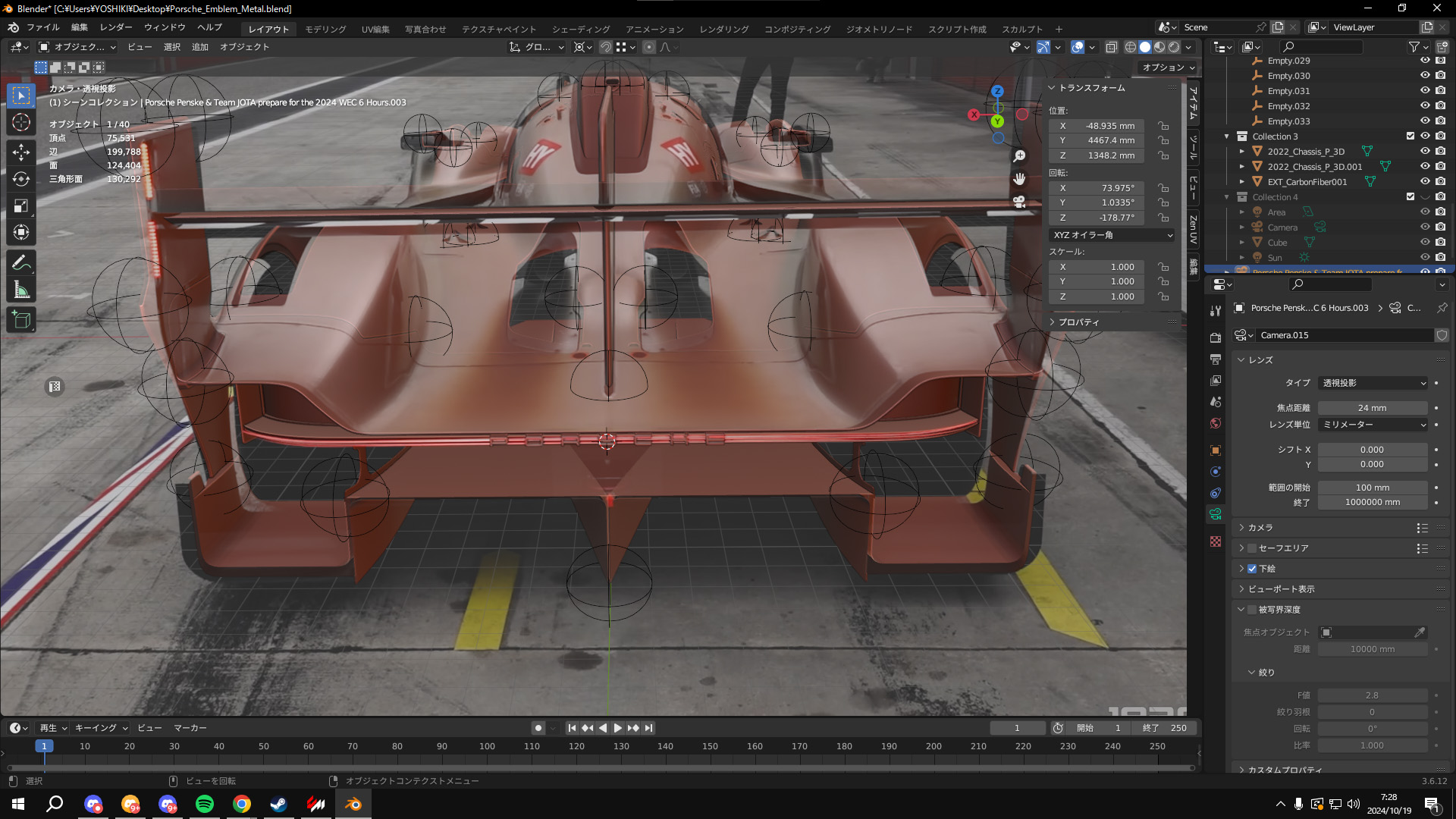The width and height of the screenshot is (1456, 819).
Task: Open the World properties tab
Action: coord(1216,423)
